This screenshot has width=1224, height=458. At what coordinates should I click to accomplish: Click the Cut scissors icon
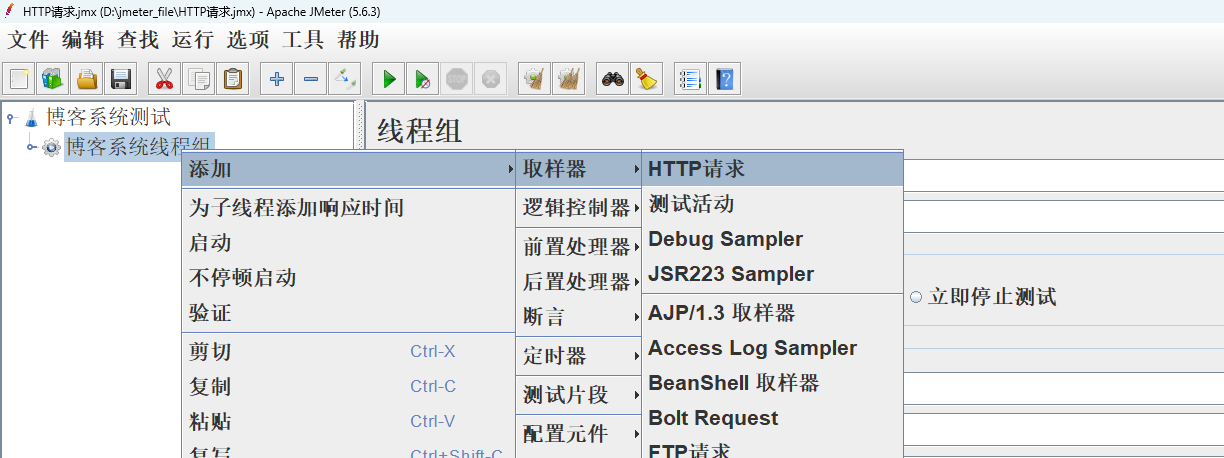tap(165, 78)
